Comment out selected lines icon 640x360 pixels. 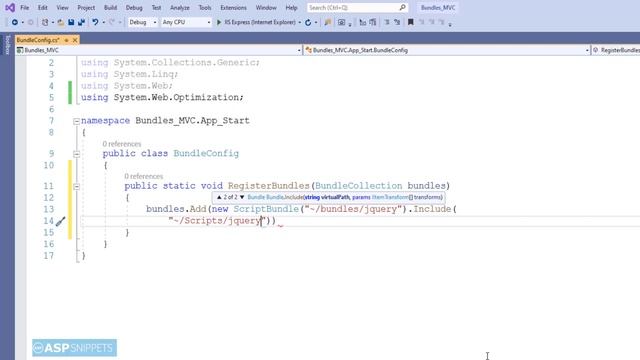point(387,22)
